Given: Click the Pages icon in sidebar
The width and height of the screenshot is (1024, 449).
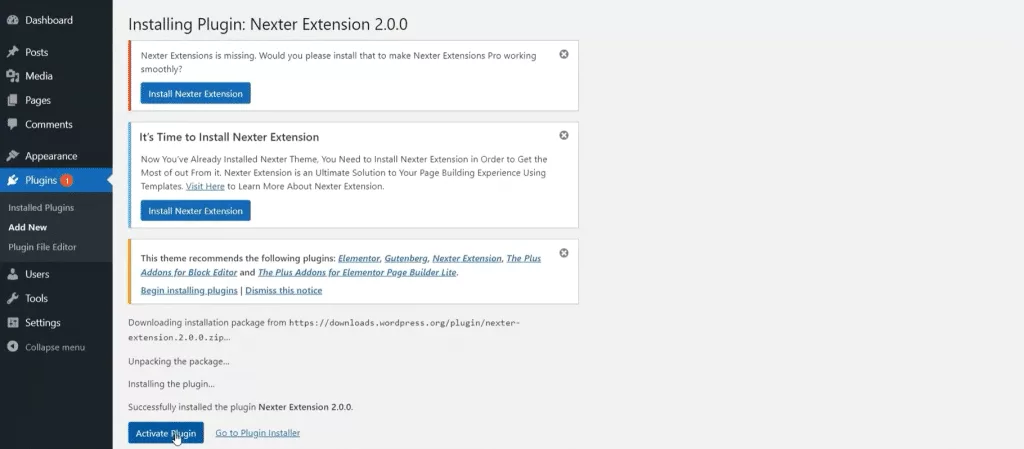Looking at the screenshot, I should [x=12, y=101].
